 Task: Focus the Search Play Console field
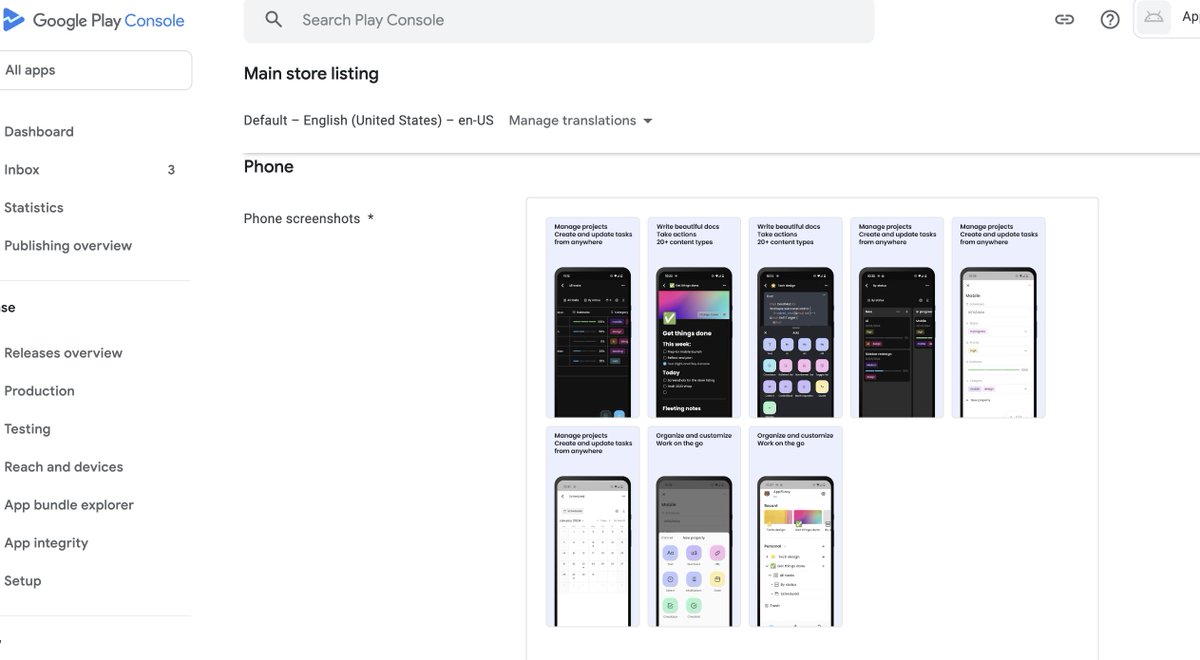(x=559, y=20)
